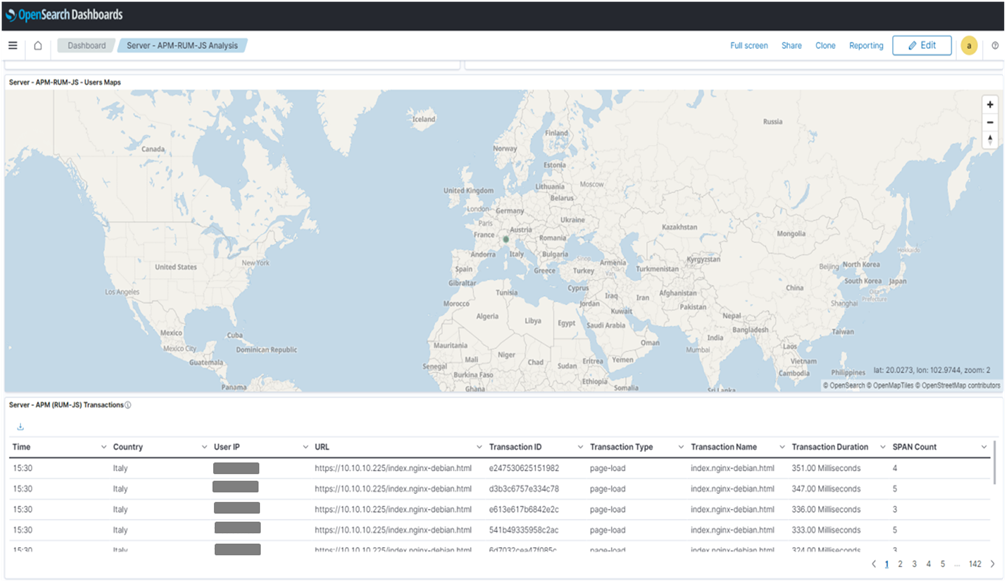This screenshot has height=582, width=1006.
Task: Go to home via house icon
Action: 38,46
